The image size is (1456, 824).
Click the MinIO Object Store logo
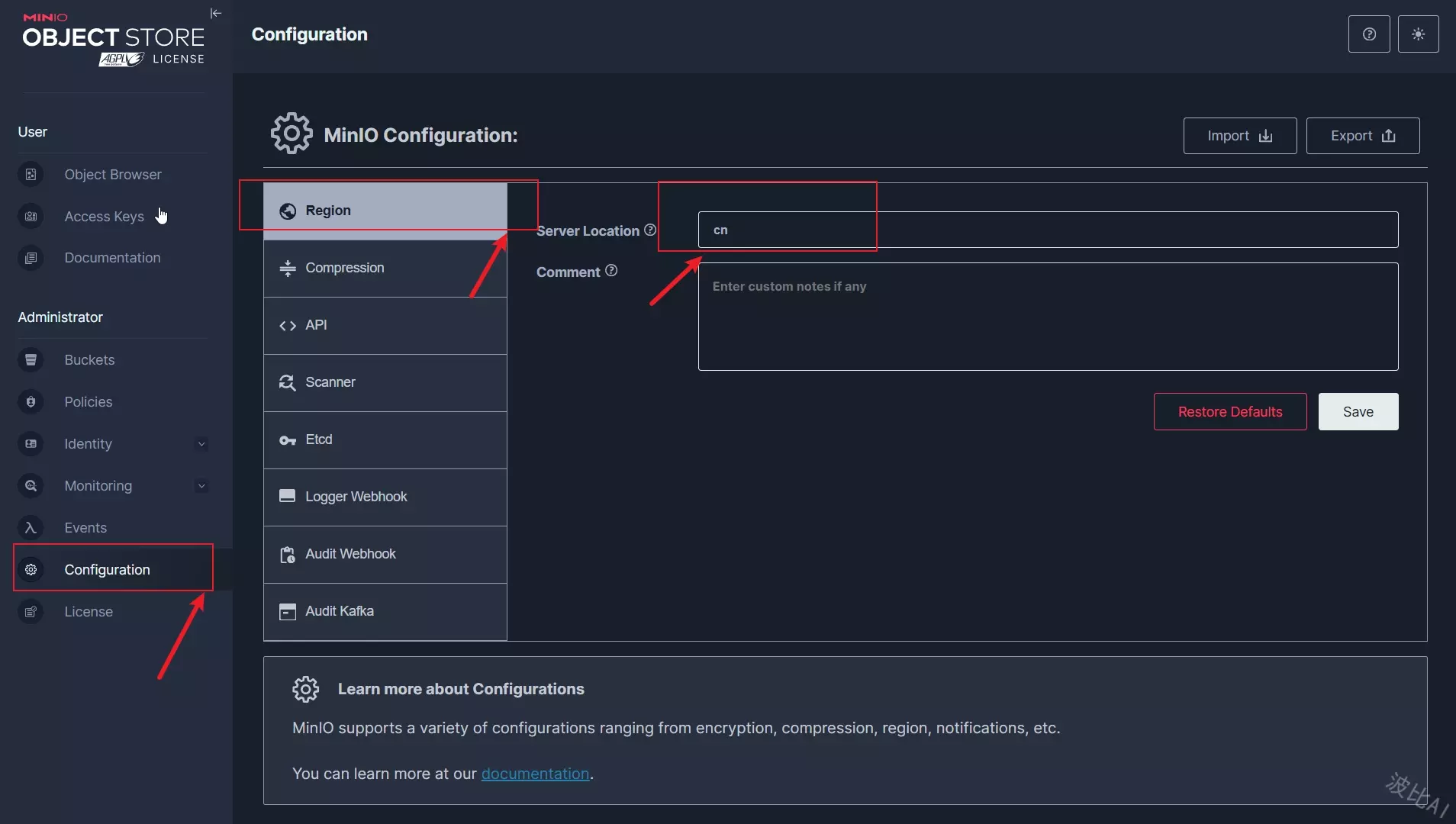[114, 40]
